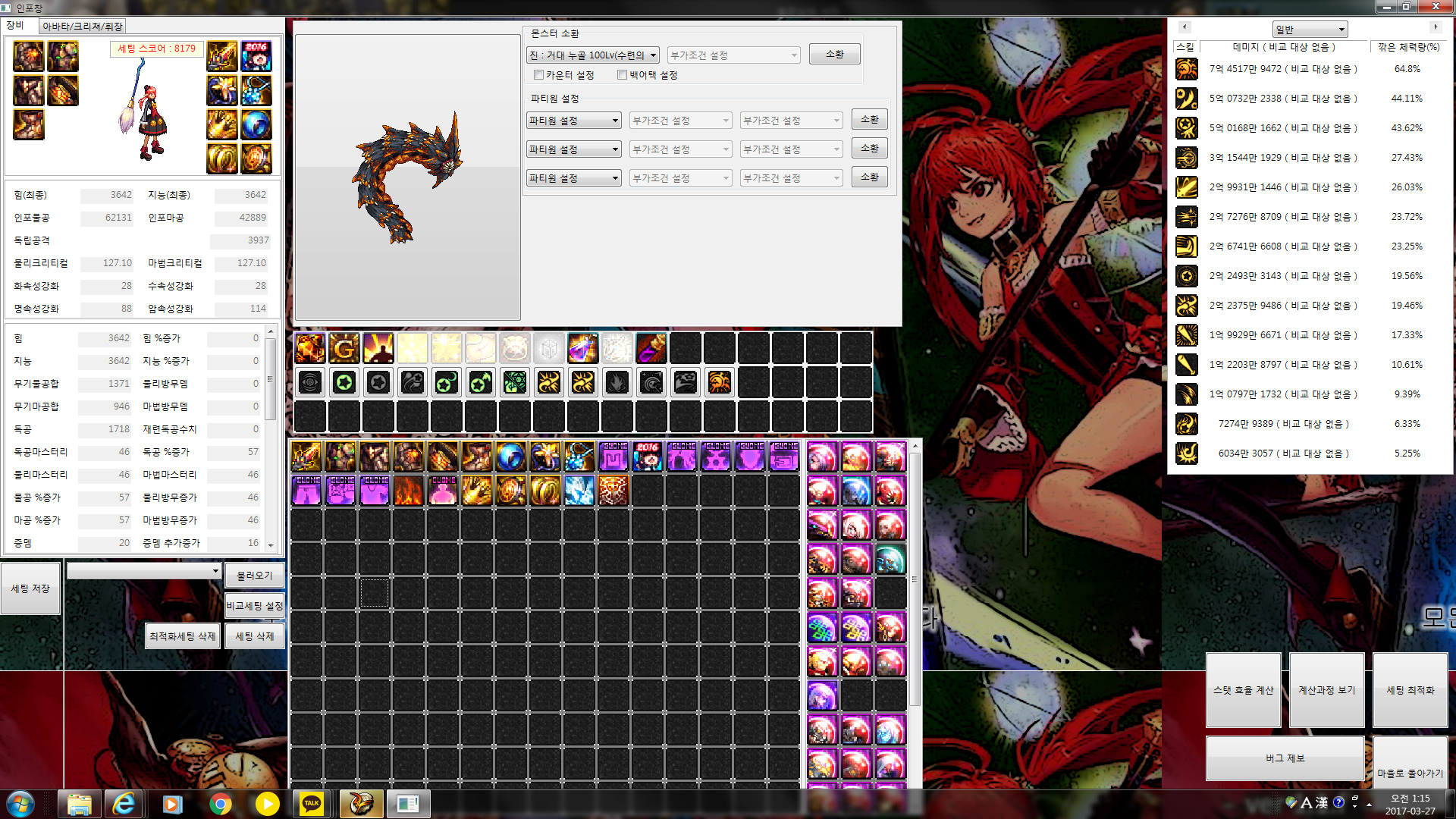Click the equipped weapon slot icon
Screen dimensions: 1456x819
tap(221, 57)
